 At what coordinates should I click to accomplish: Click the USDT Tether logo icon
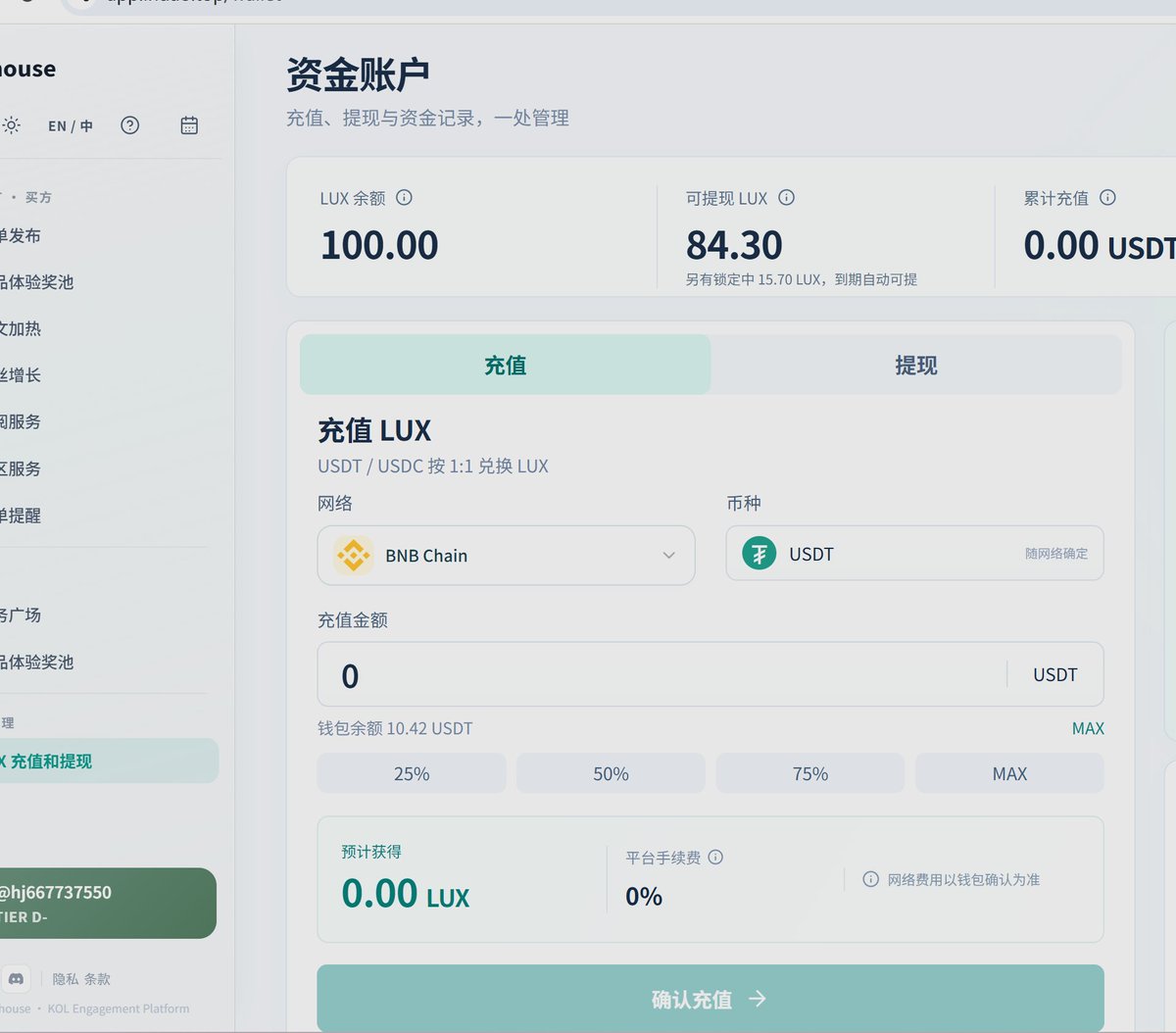coord(759,554)
